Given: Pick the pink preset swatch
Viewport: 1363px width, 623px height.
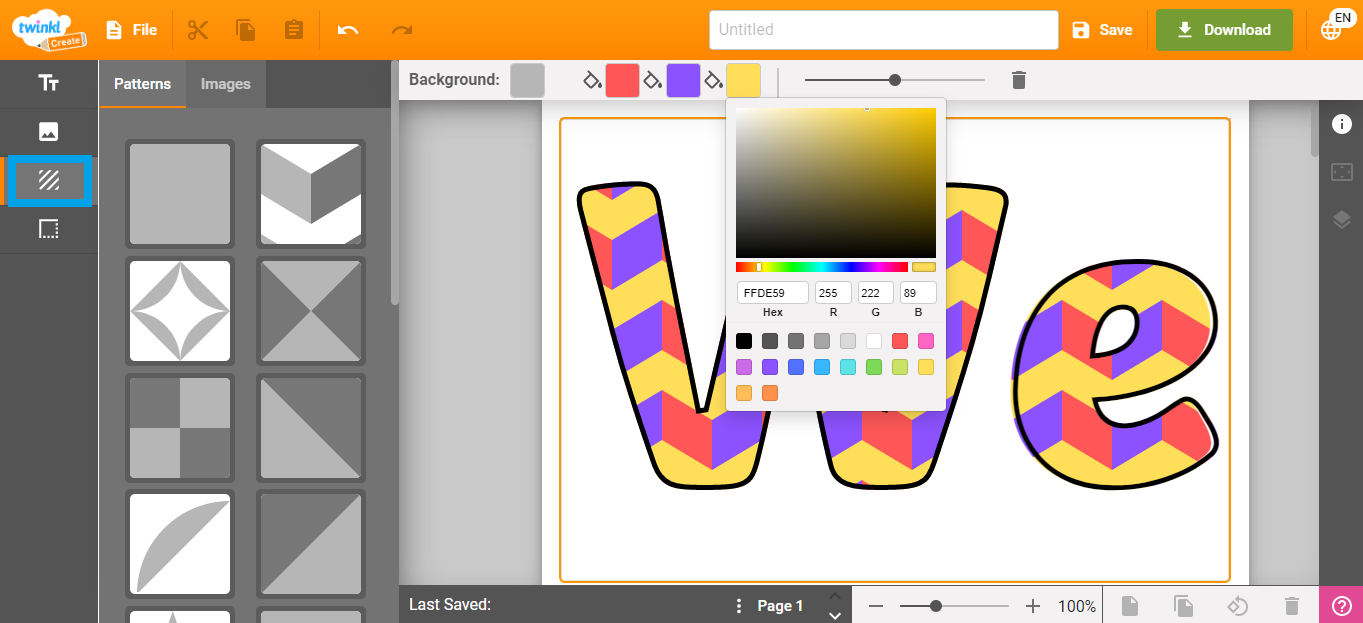Looking at the screenshot, I should coord(926,341).
